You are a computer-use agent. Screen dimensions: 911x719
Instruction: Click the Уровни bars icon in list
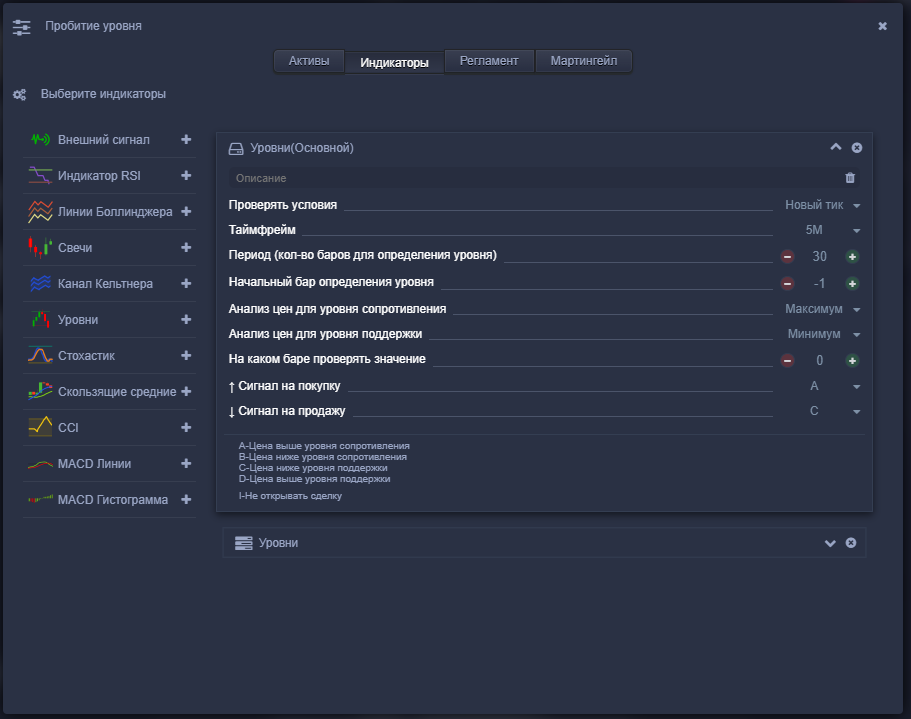coord(40,319)
